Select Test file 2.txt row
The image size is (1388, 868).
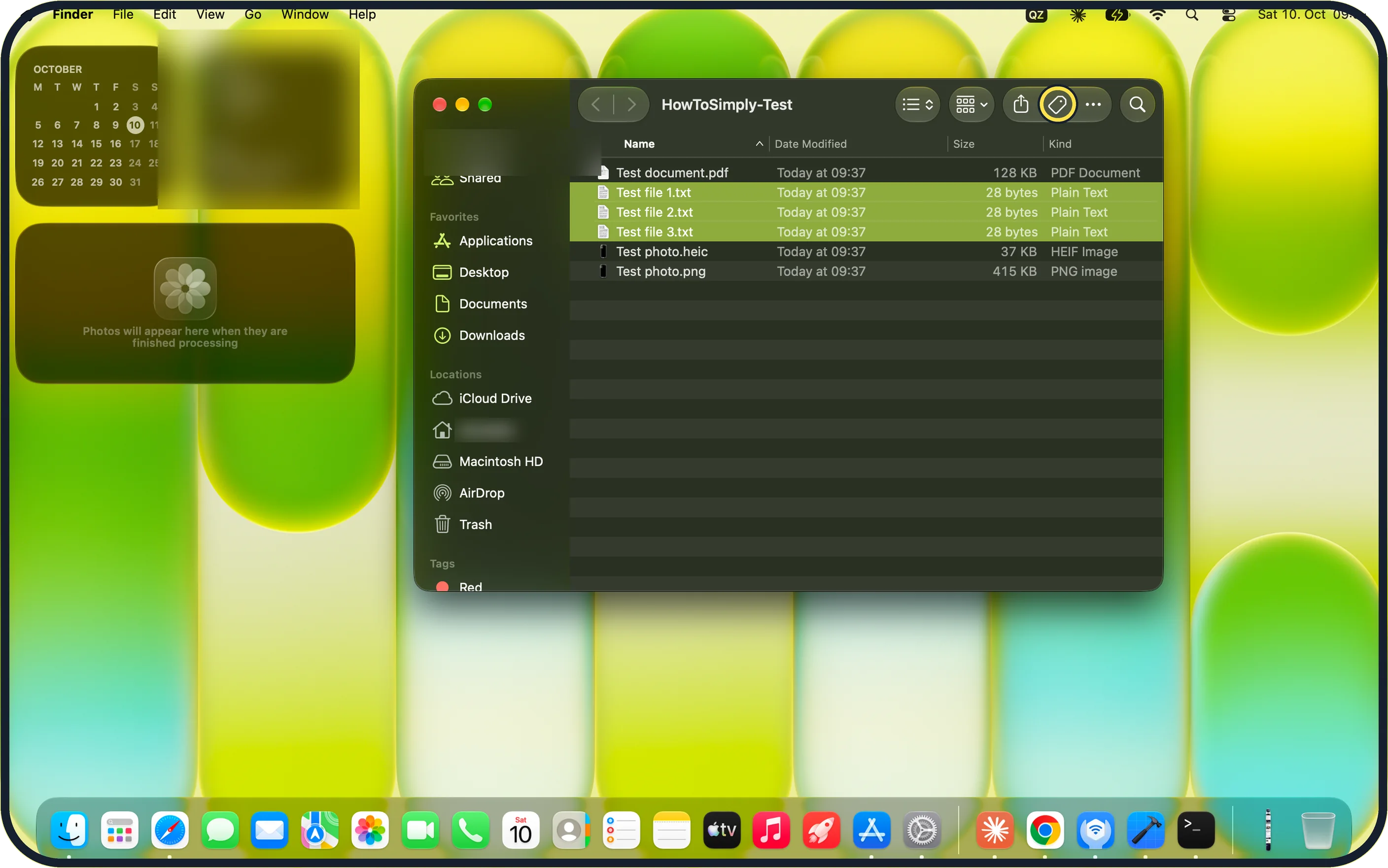866,212
